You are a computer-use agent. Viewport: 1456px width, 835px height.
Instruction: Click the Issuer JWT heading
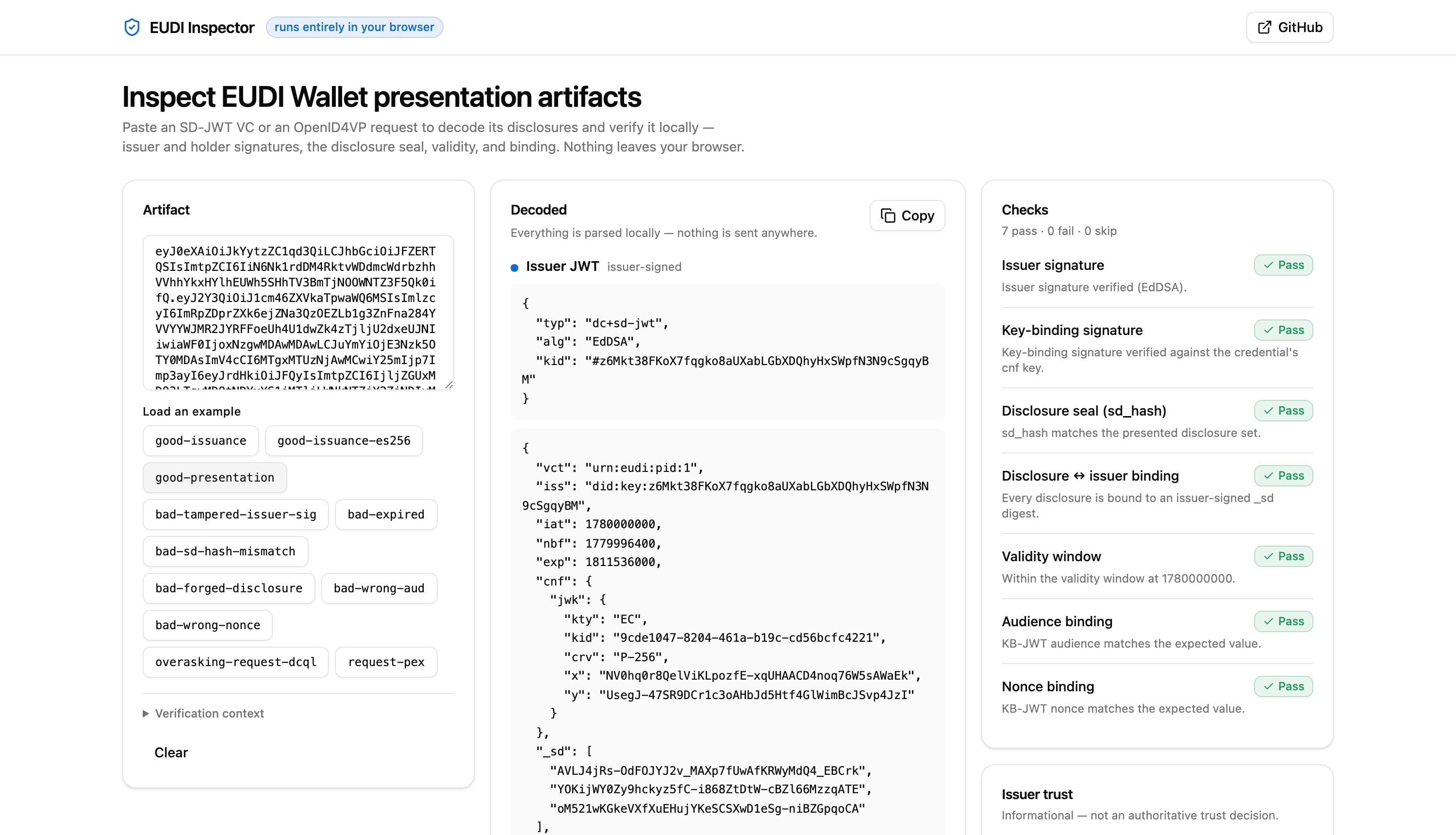563,266
